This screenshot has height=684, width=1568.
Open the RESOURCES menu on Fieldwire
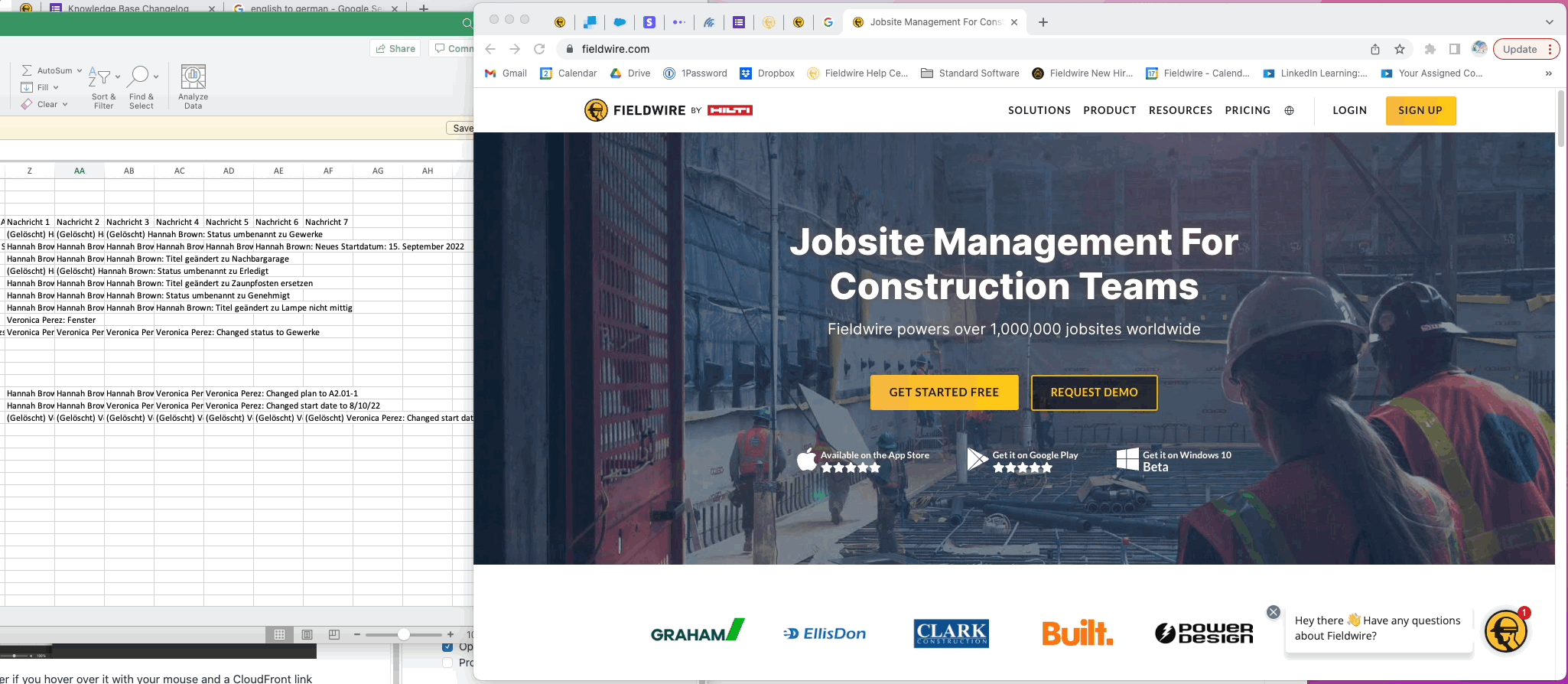[1180, 110]
